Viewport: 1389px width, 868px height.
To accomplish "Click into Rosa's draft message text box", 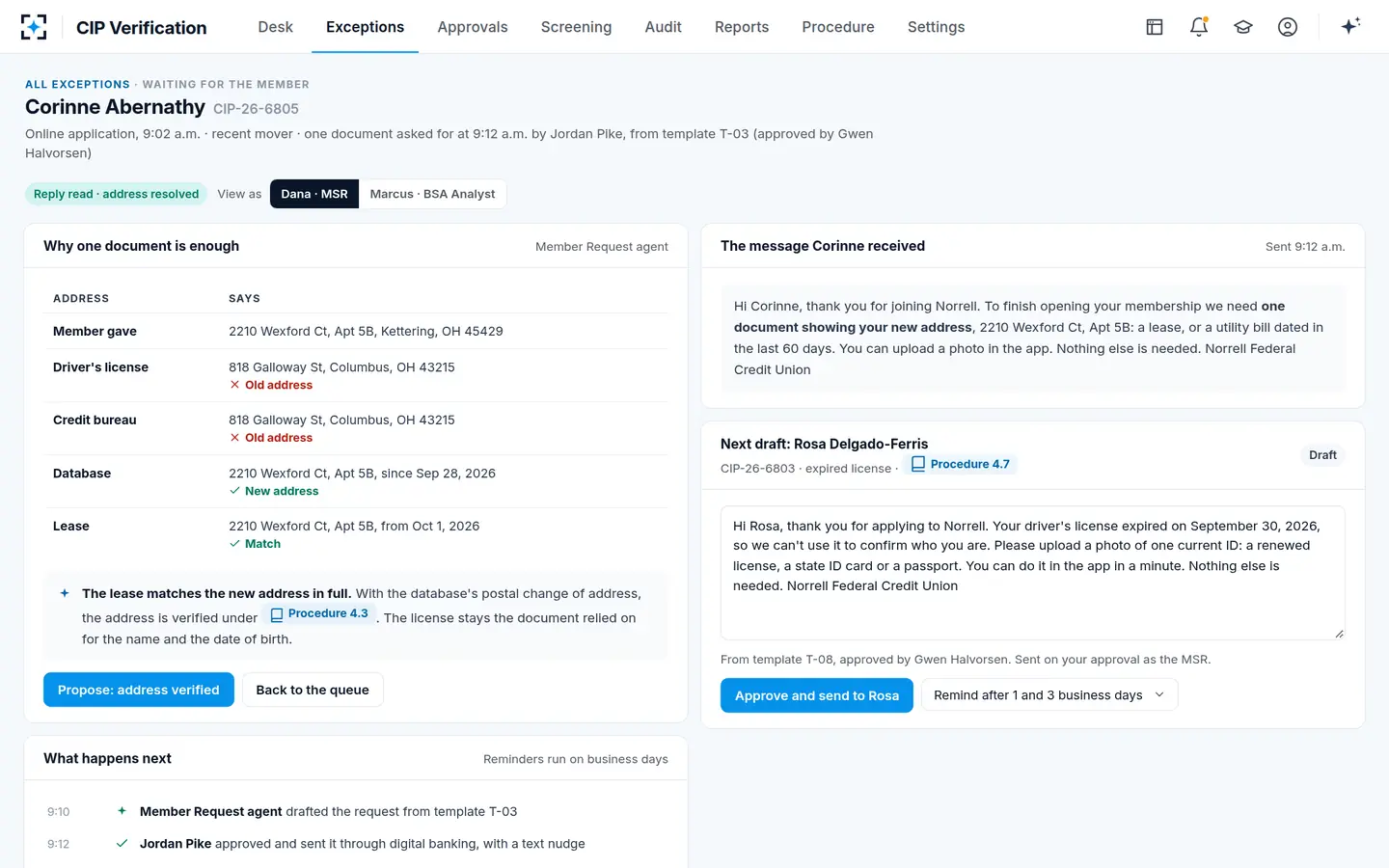I will (x=1032, y=573).
